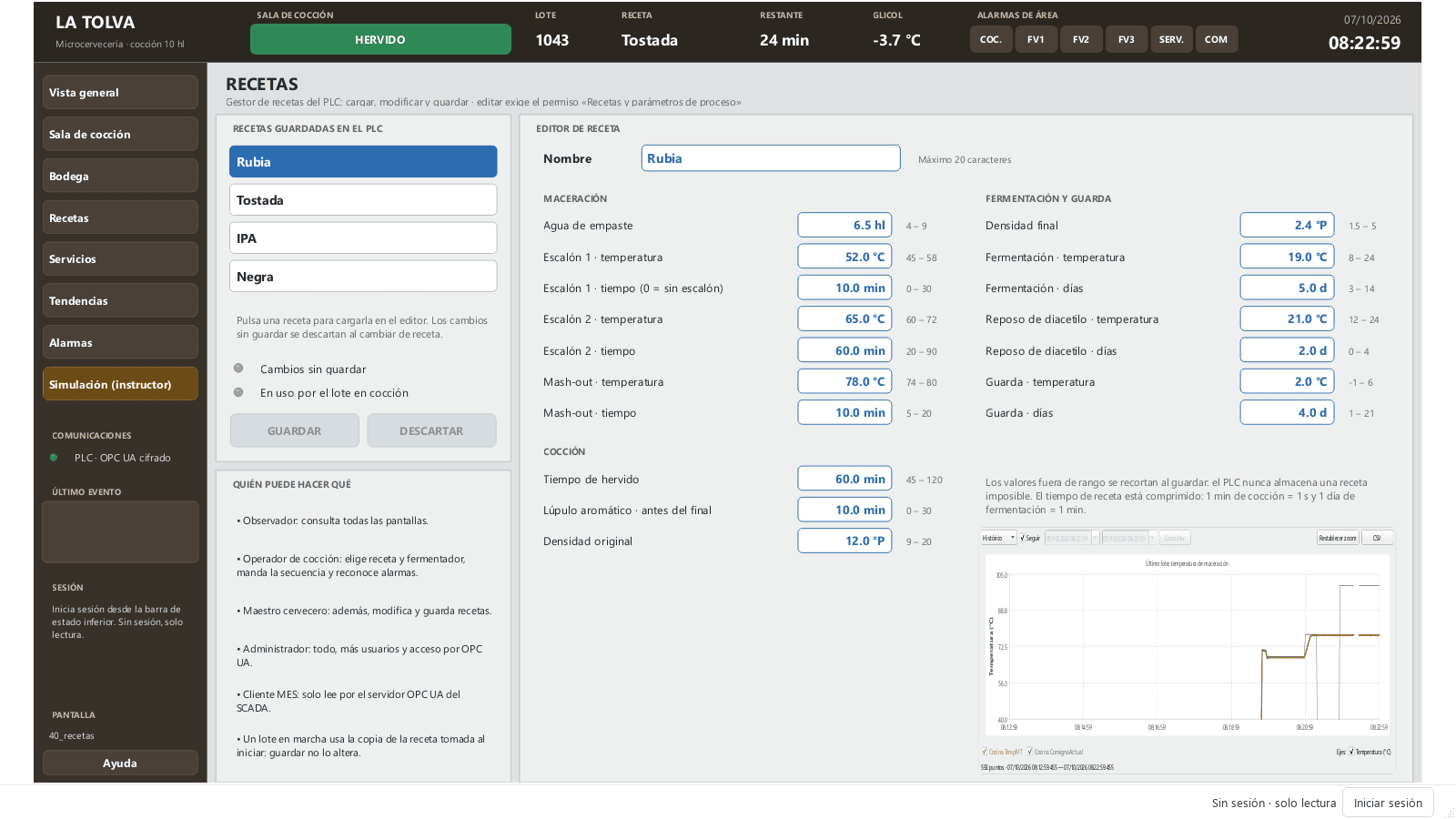Edit the Tiempo de hervido field
This screenshot has height=819, width=1456.
pyautogui.click(x=844, y=479)
